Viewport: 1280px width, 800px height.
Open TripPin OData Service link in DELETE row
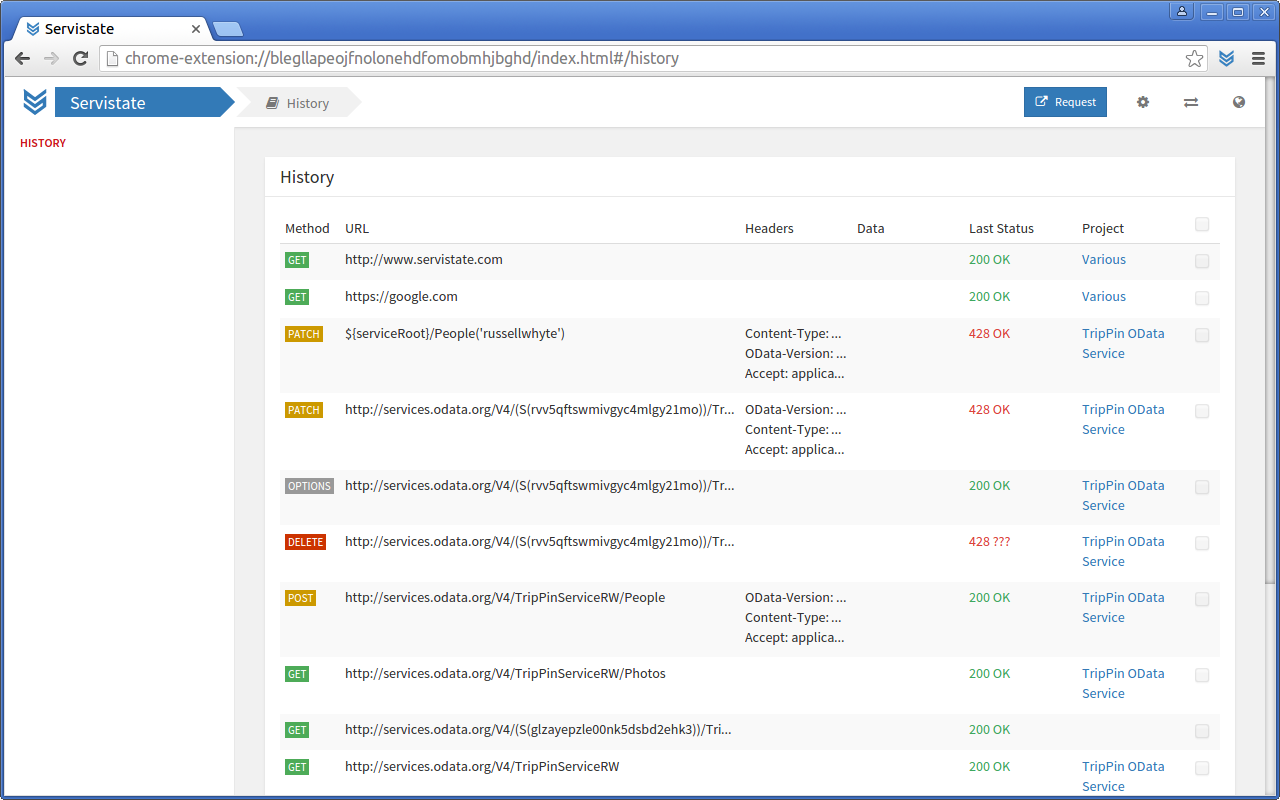point(1123,551)
